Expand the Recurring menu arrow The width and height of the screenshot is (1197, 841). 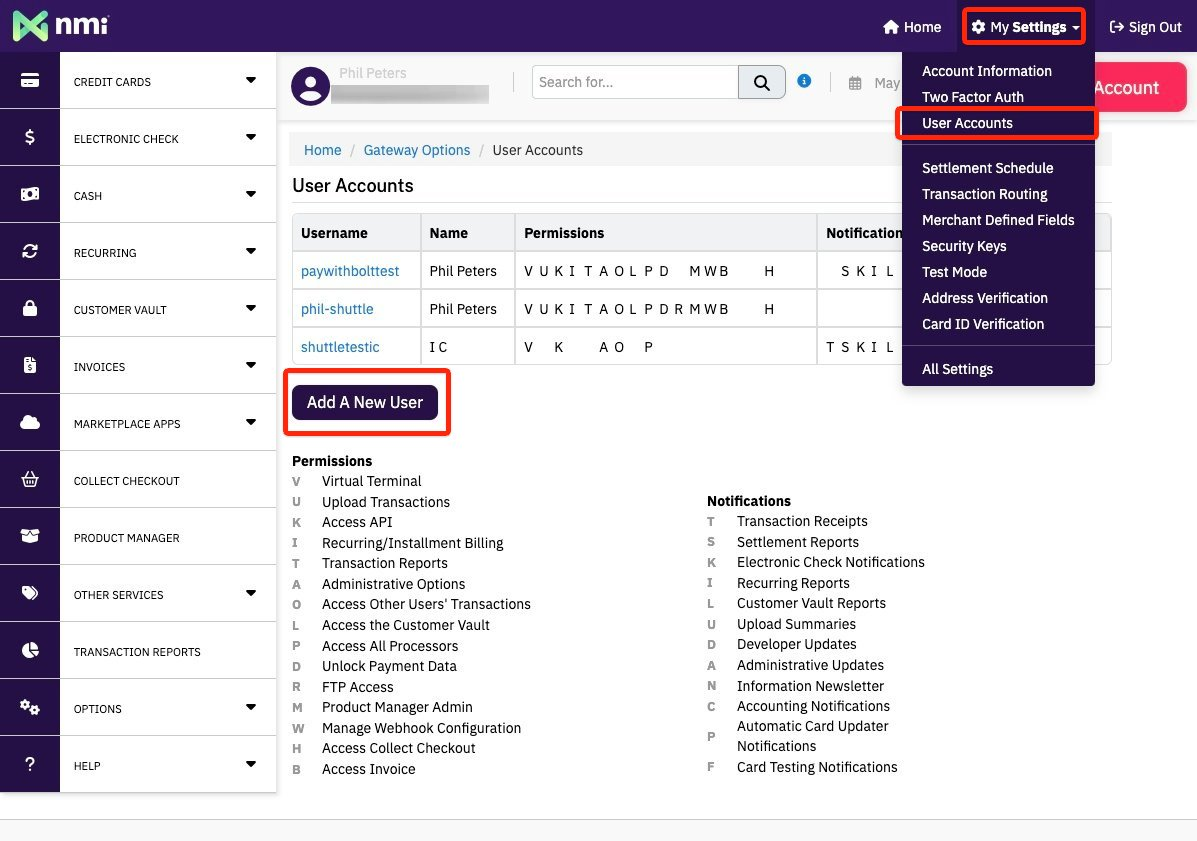[x=250, y=251]
